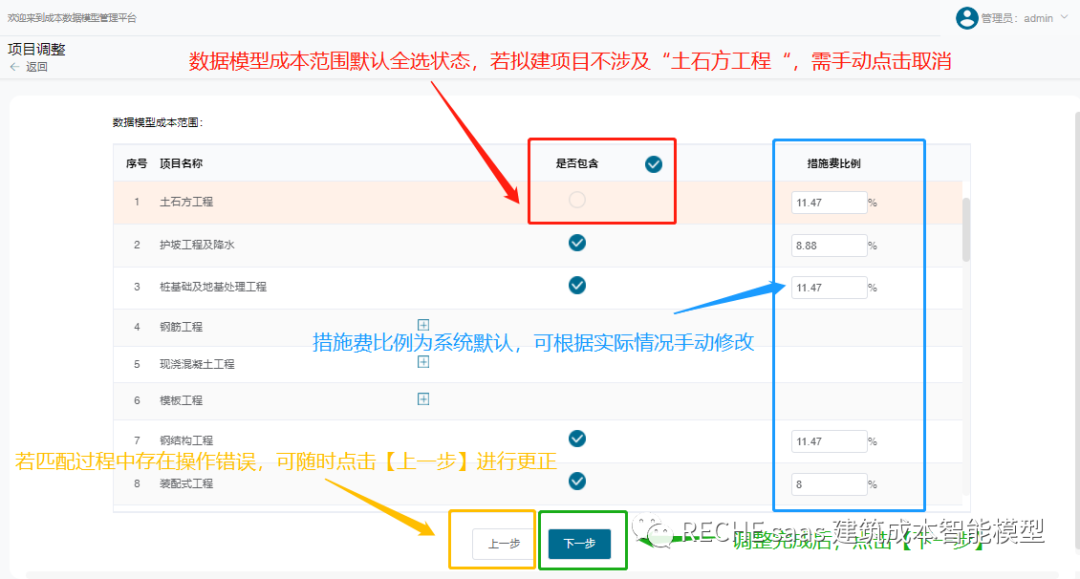Expand the 模板工程 row plus icon
This screenshot has width=1080, height=579.
click(x=423, y=399)
